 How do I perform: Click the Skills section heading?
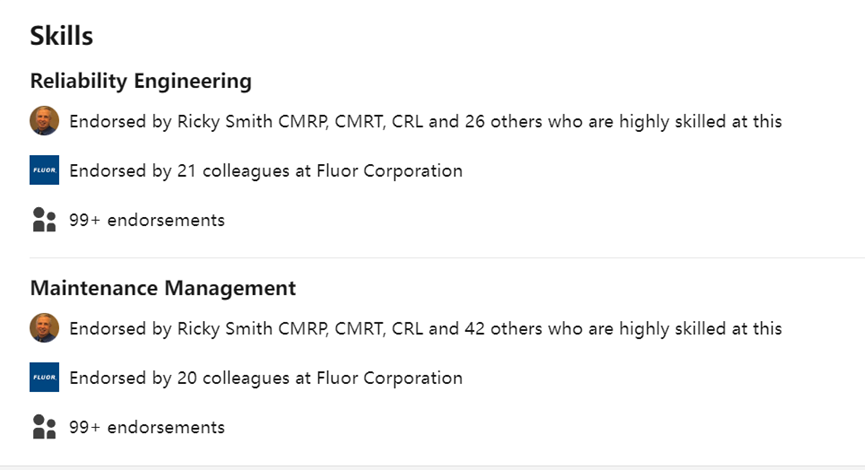[x=62, y=36]
